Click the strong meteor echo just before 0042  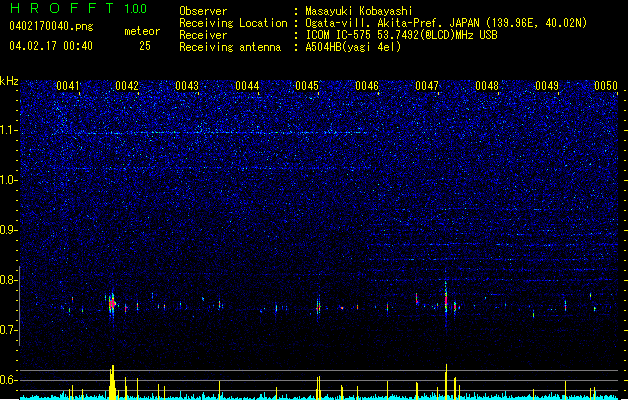coord(112,304)
